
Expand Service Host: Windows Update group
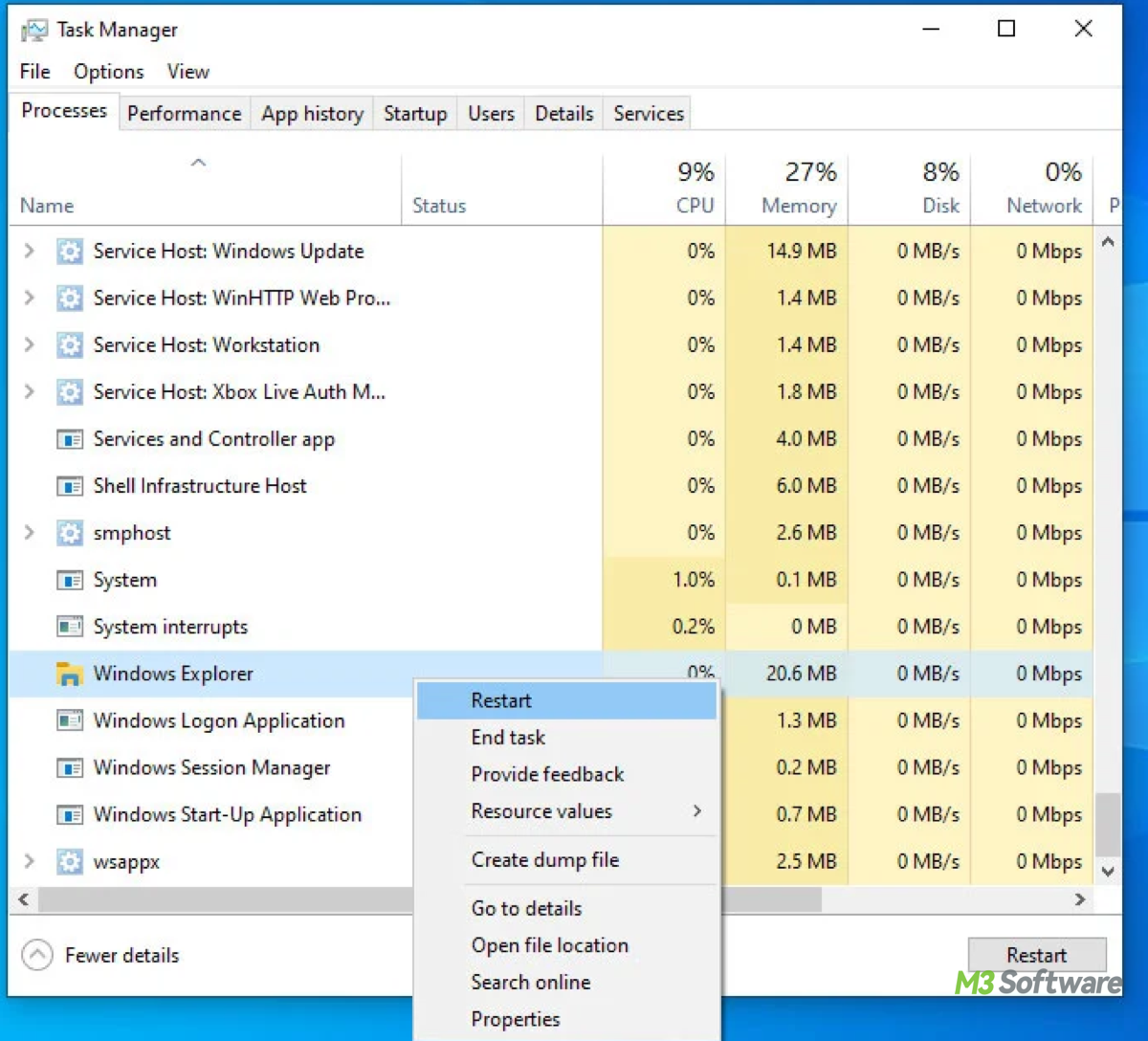click(30, 251)
